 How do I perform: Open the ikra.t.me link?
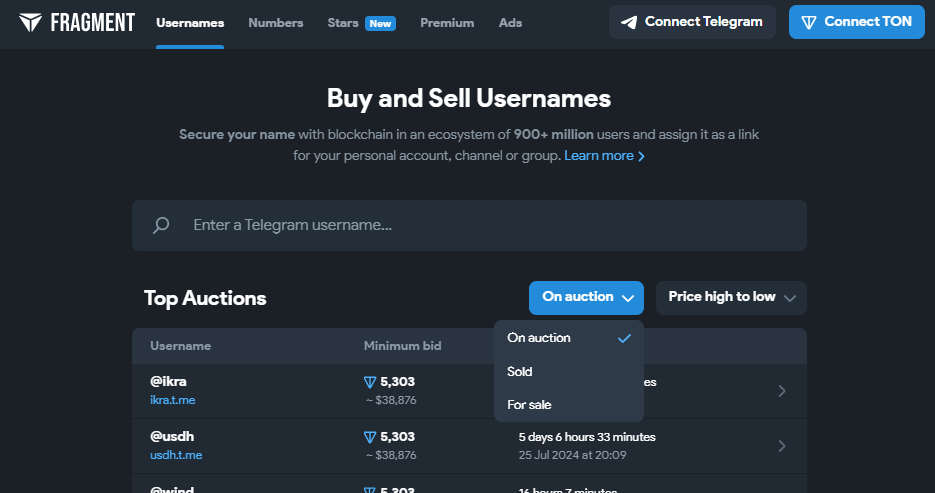tap(172, 400)
